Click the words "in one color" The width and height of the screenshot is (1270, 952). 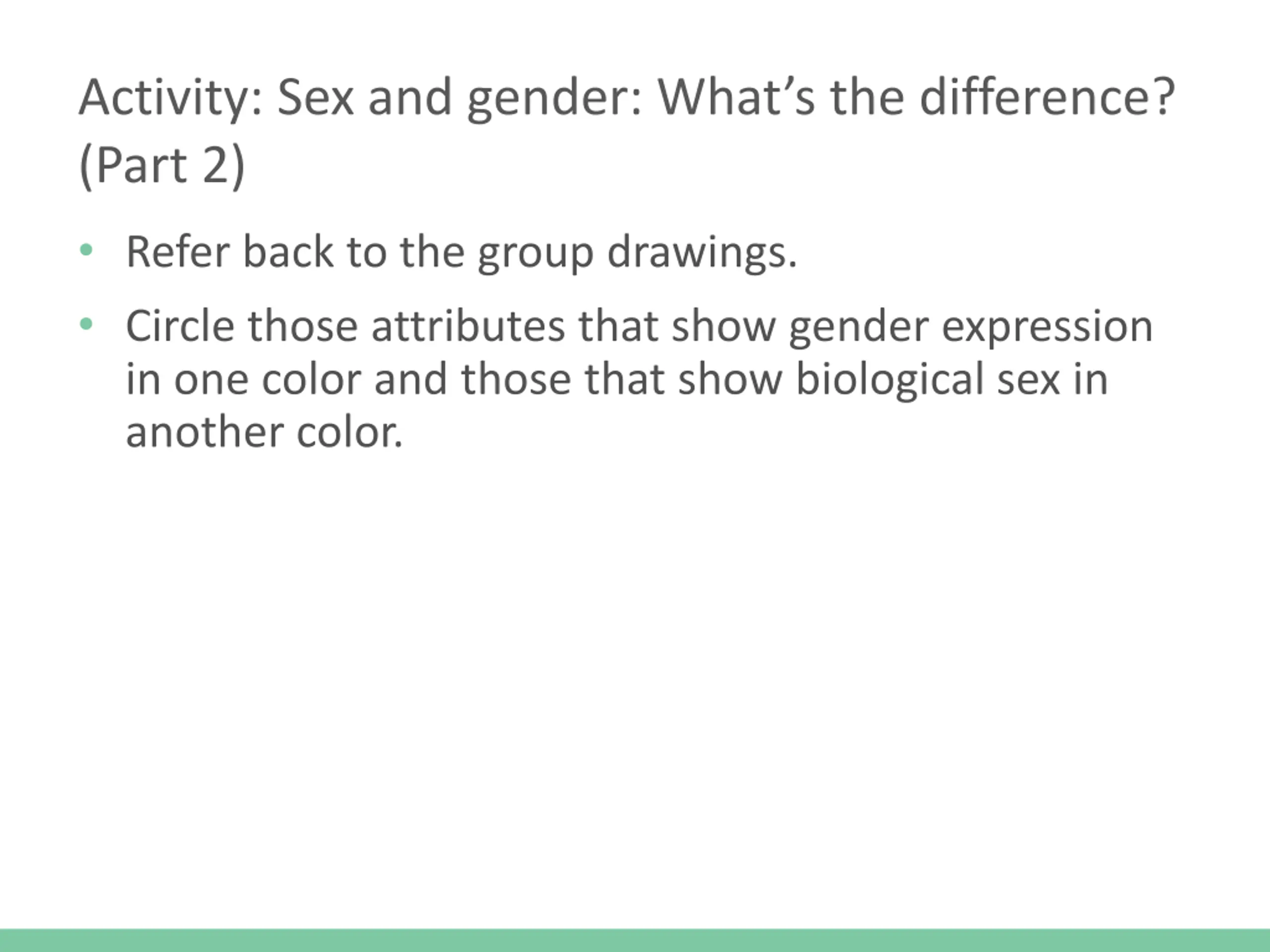pyautogui.click(x=244, y=379)
